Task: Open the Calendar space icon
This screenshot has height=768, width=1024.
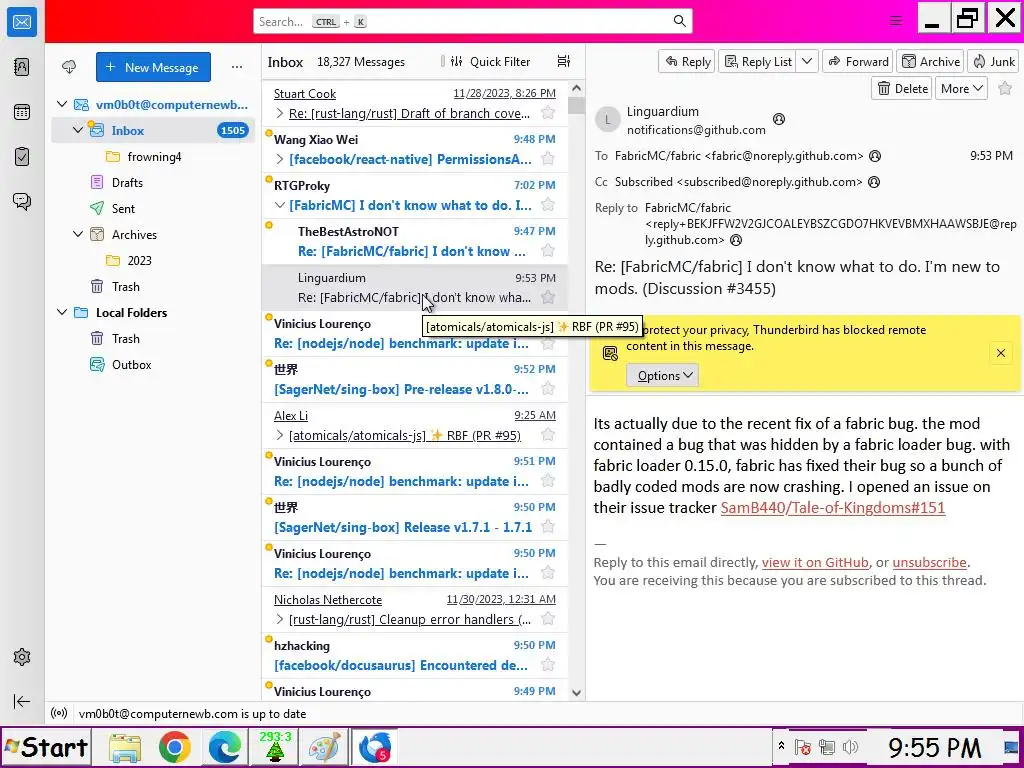Action: click(x=22, y=112)
